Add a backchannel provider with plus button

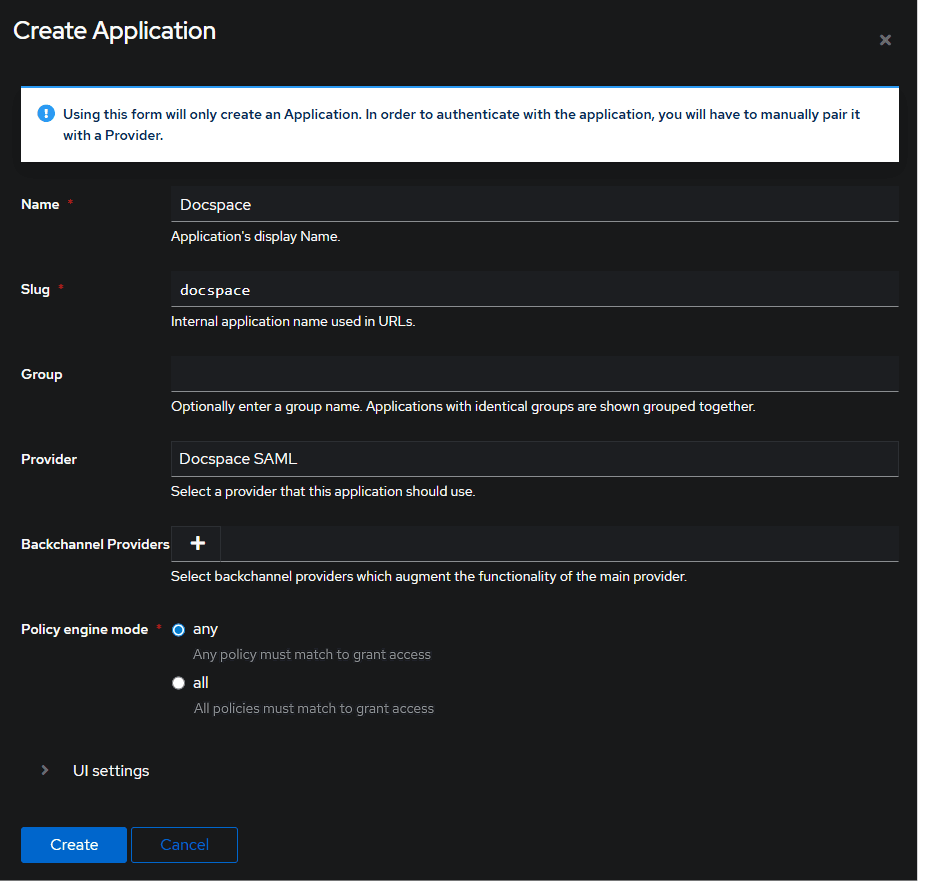tap(197, 544)
